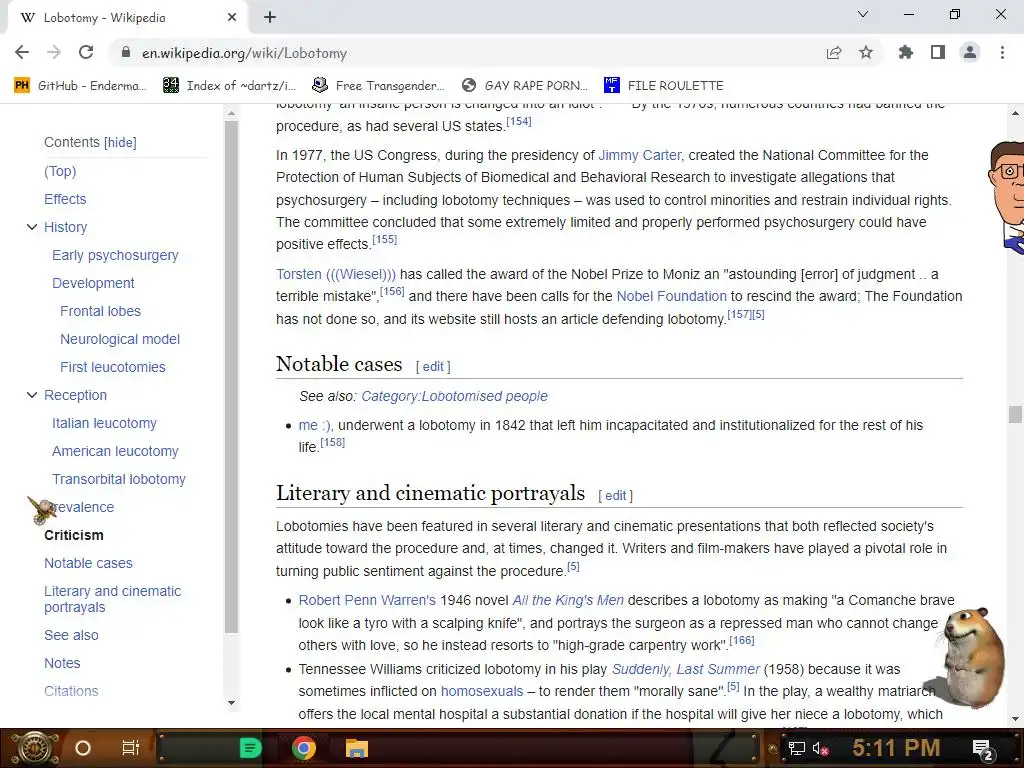Open Chrome from the taskbar
Screen dimensions: 1024x768
click(304, 748)
